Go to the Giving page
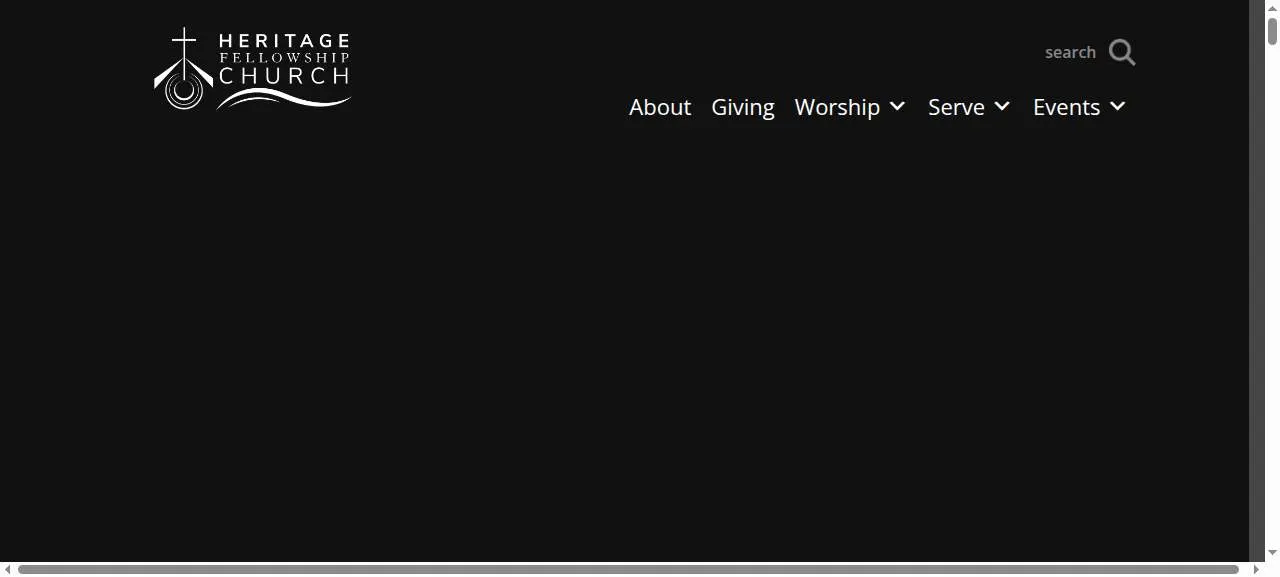Viewport: 1280px width, 577px height. pyautogui.click(x=743, y=107)
